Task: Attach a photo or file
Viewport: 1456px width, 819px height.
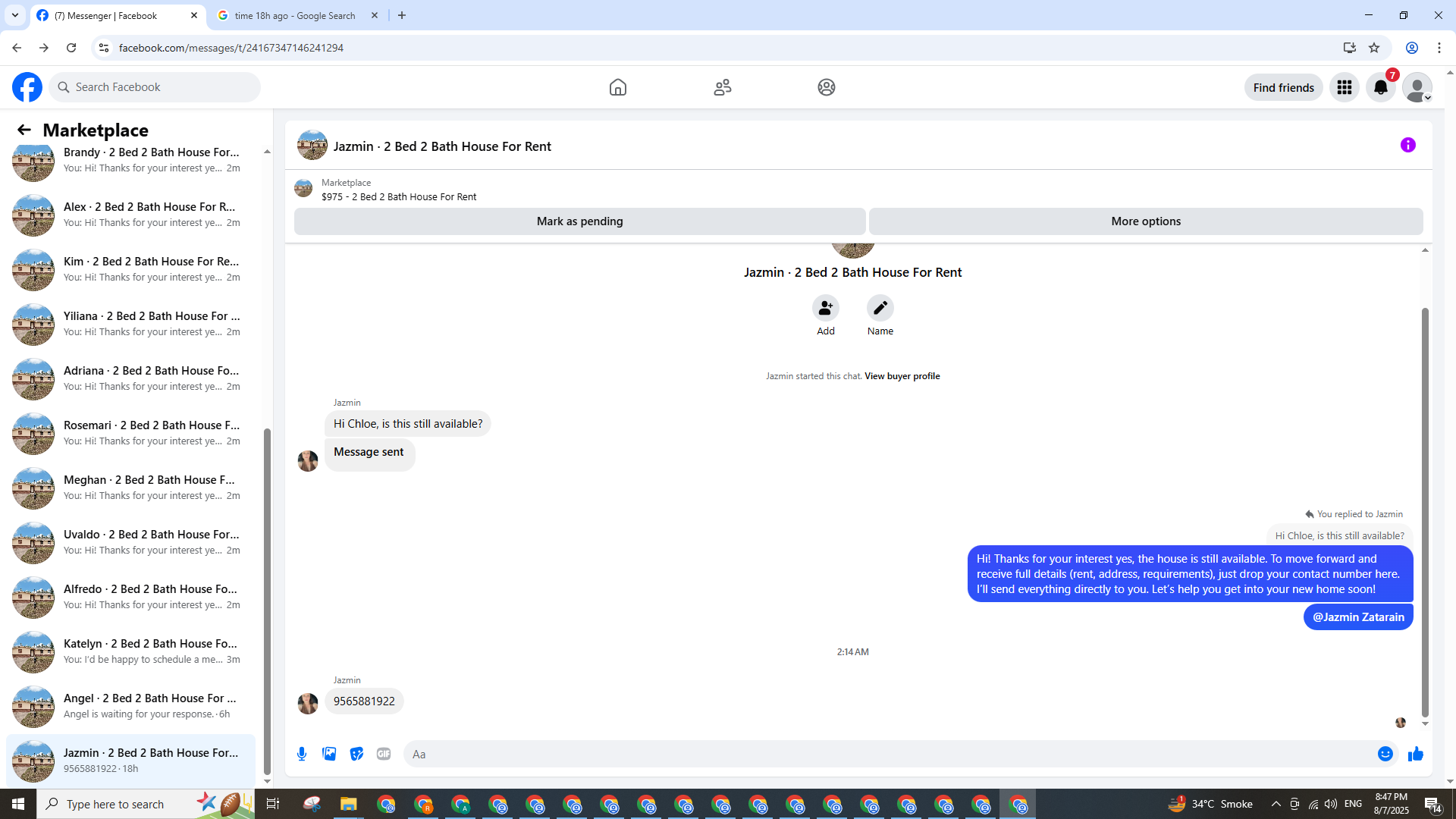Action: [x=329, y=754]
